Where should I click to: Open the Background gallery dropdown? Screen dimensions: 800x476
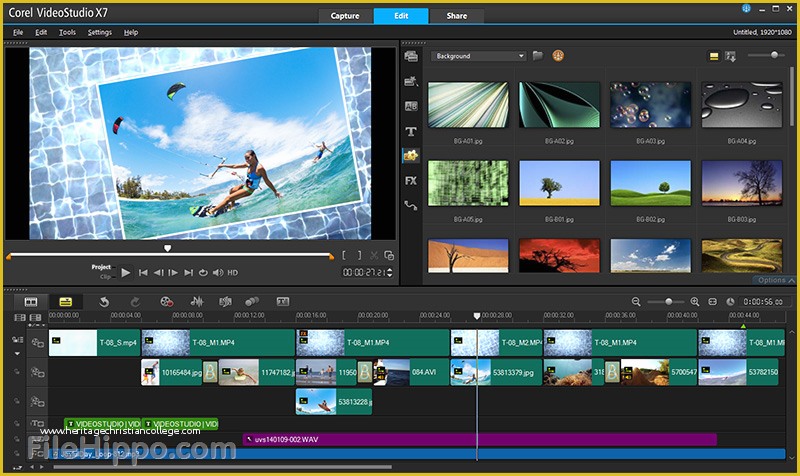point(478,56)
